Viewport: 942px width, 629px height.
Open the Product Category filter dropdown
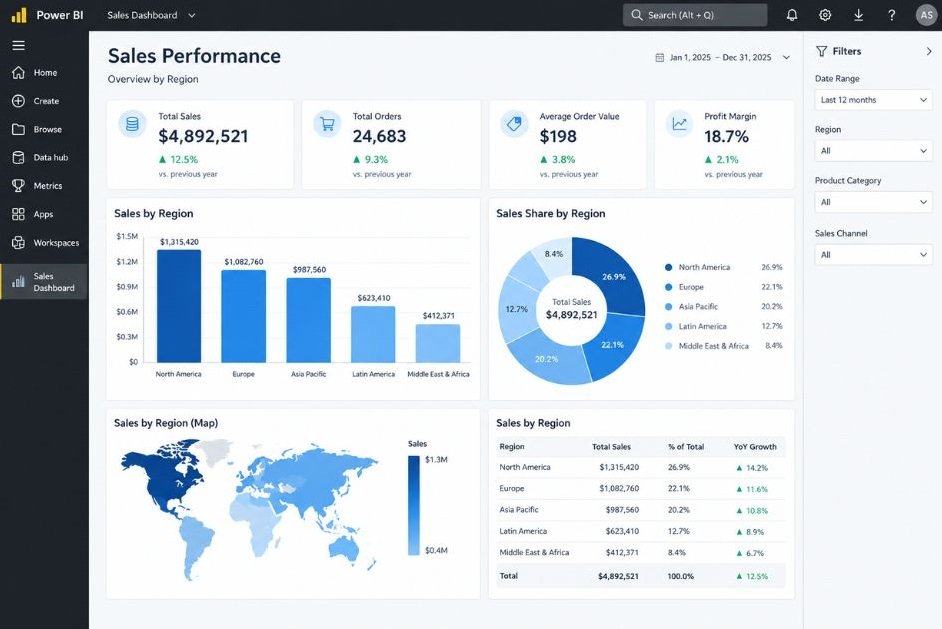(x=874, y=202)
